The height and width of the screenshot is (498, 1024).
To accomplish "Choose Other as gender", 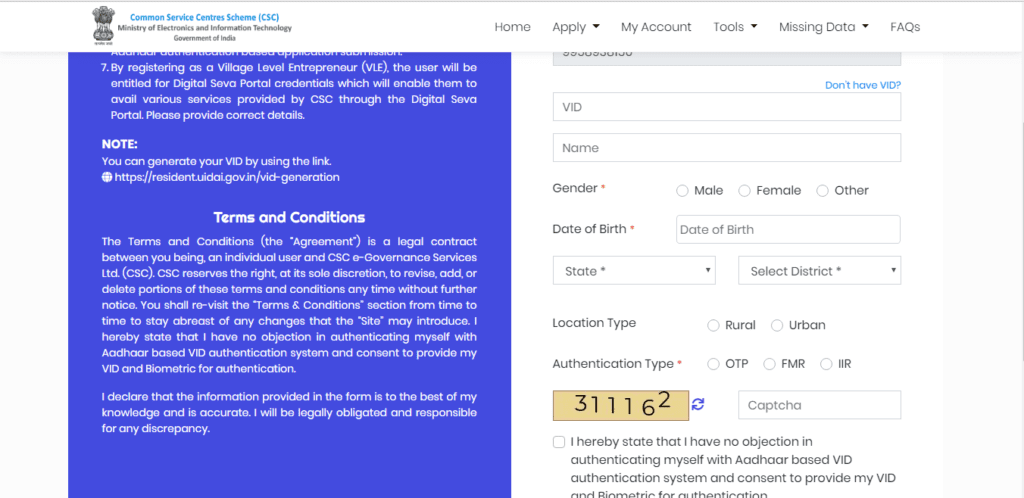I will [x=822, y=191].
